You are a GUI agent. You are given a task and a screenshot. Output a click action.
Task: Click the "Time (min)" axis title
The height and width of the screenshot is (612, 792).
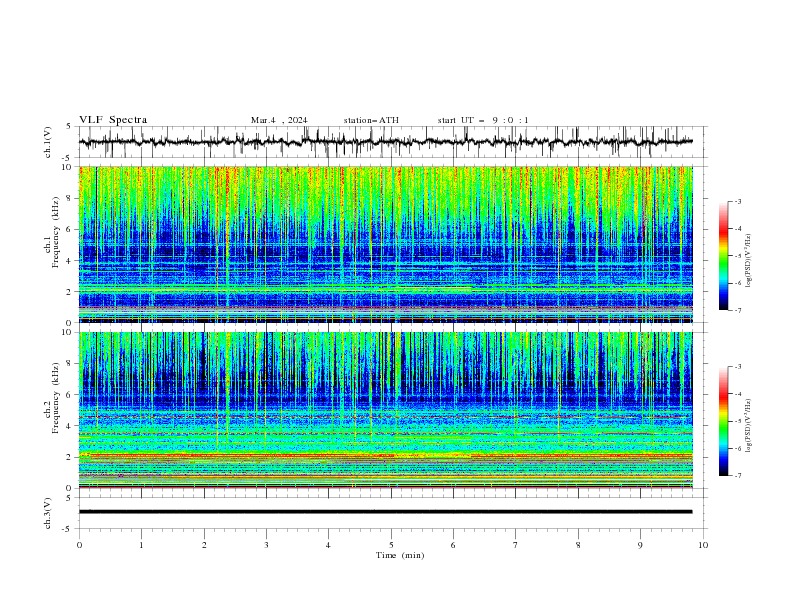click(x=400, y=555)
